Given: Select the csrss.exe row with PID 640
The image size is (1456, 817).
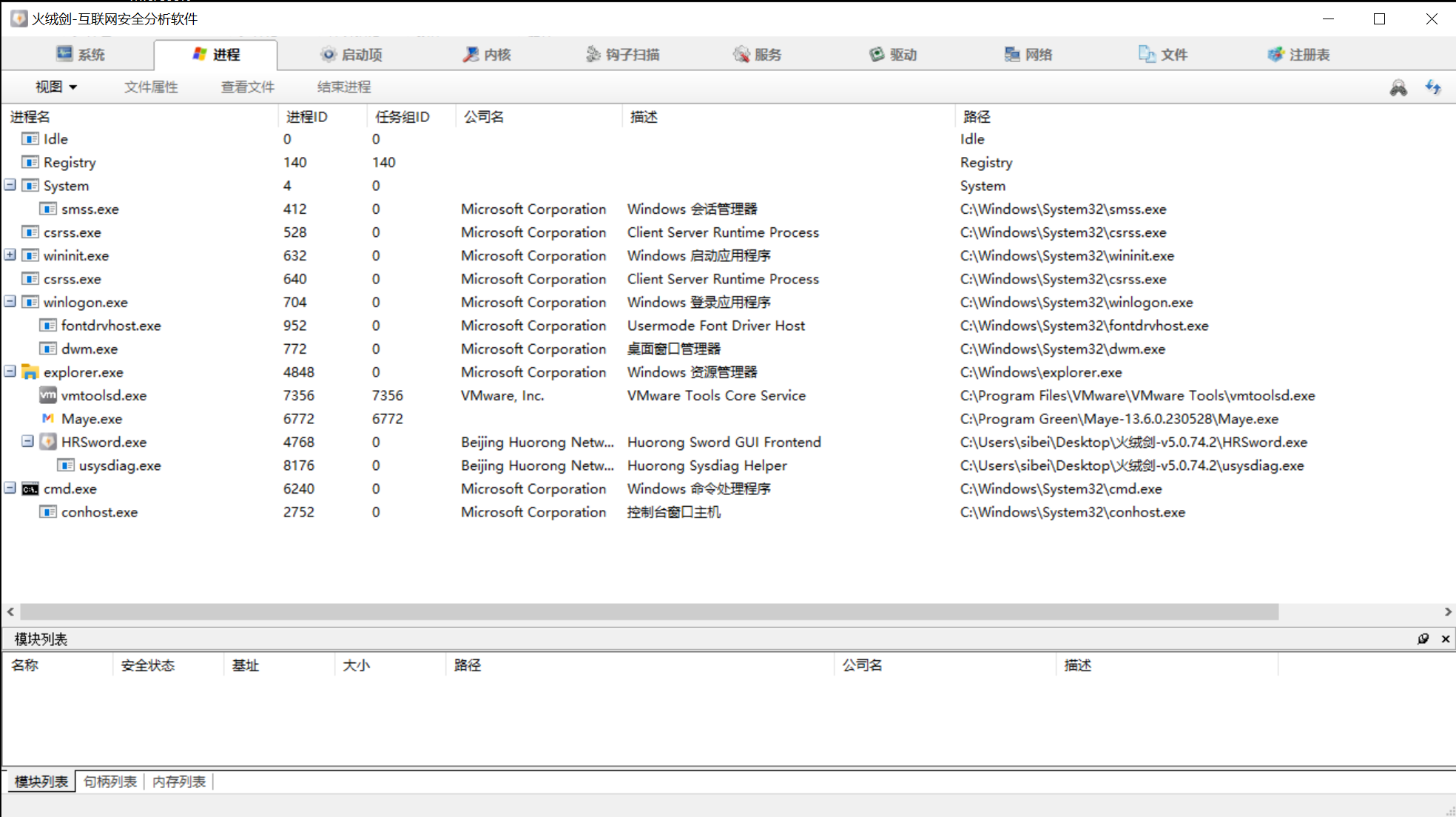Looking at the screenshot, I should [x=728, y=279].
